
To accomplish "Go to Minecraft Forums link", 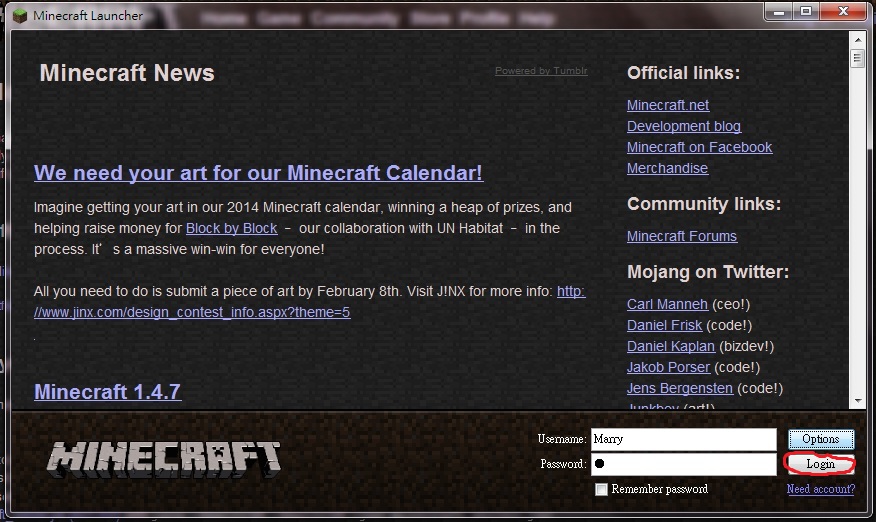I will pos(682,236).
